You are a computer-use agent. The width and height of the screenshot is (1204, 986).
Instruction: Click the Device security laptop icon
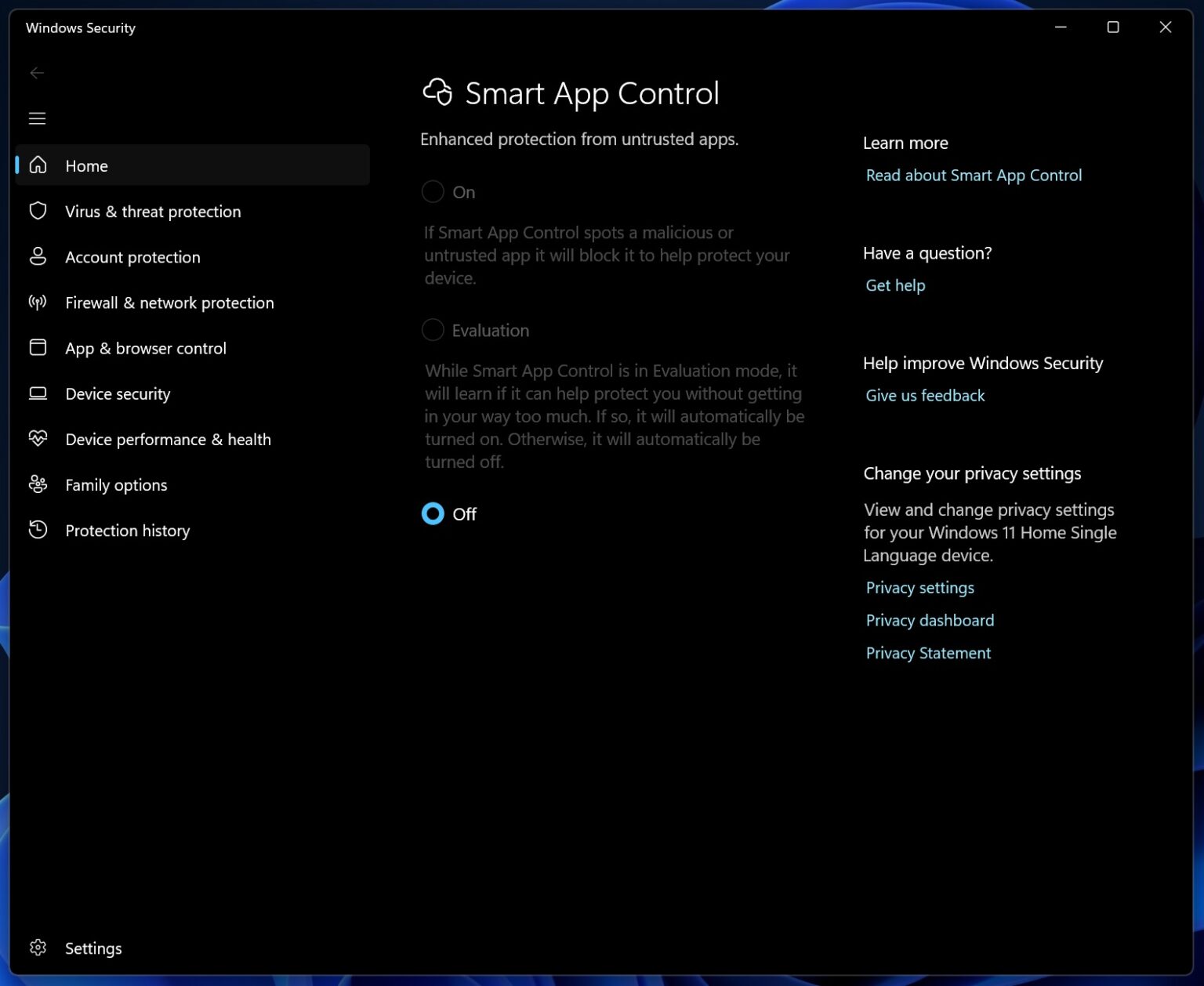click(38, 393)
